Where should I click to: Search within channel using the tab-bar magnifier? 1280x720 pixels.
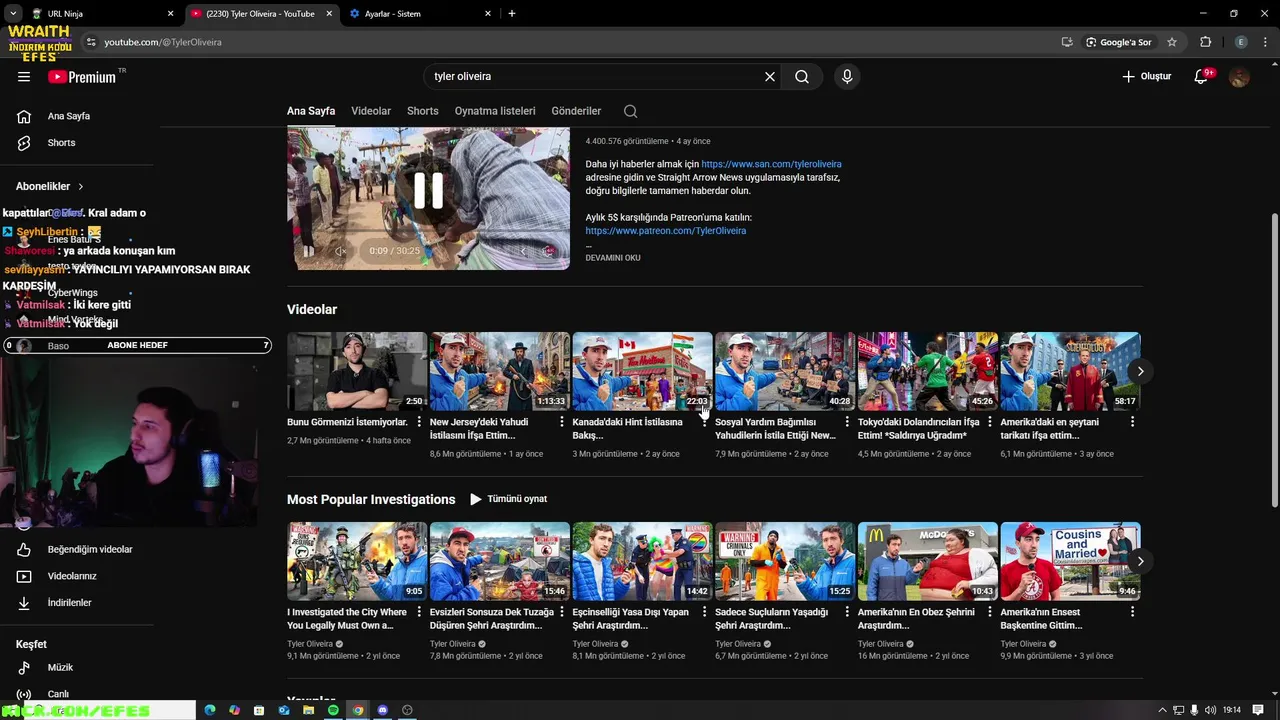pos(630,111)
